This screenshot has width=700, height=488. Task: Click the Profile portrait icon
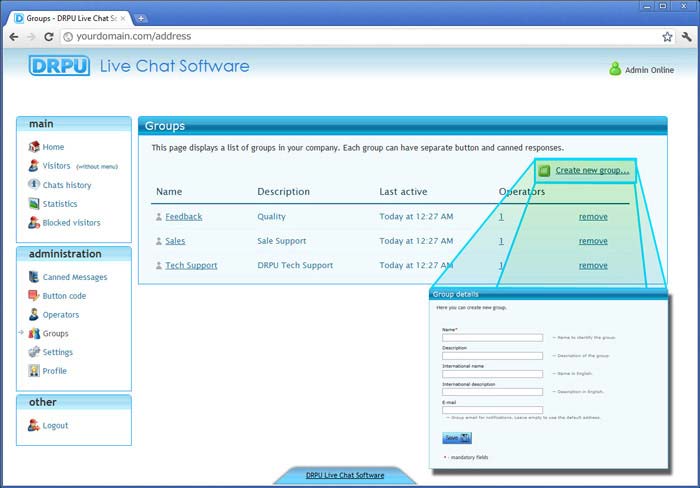34,371
